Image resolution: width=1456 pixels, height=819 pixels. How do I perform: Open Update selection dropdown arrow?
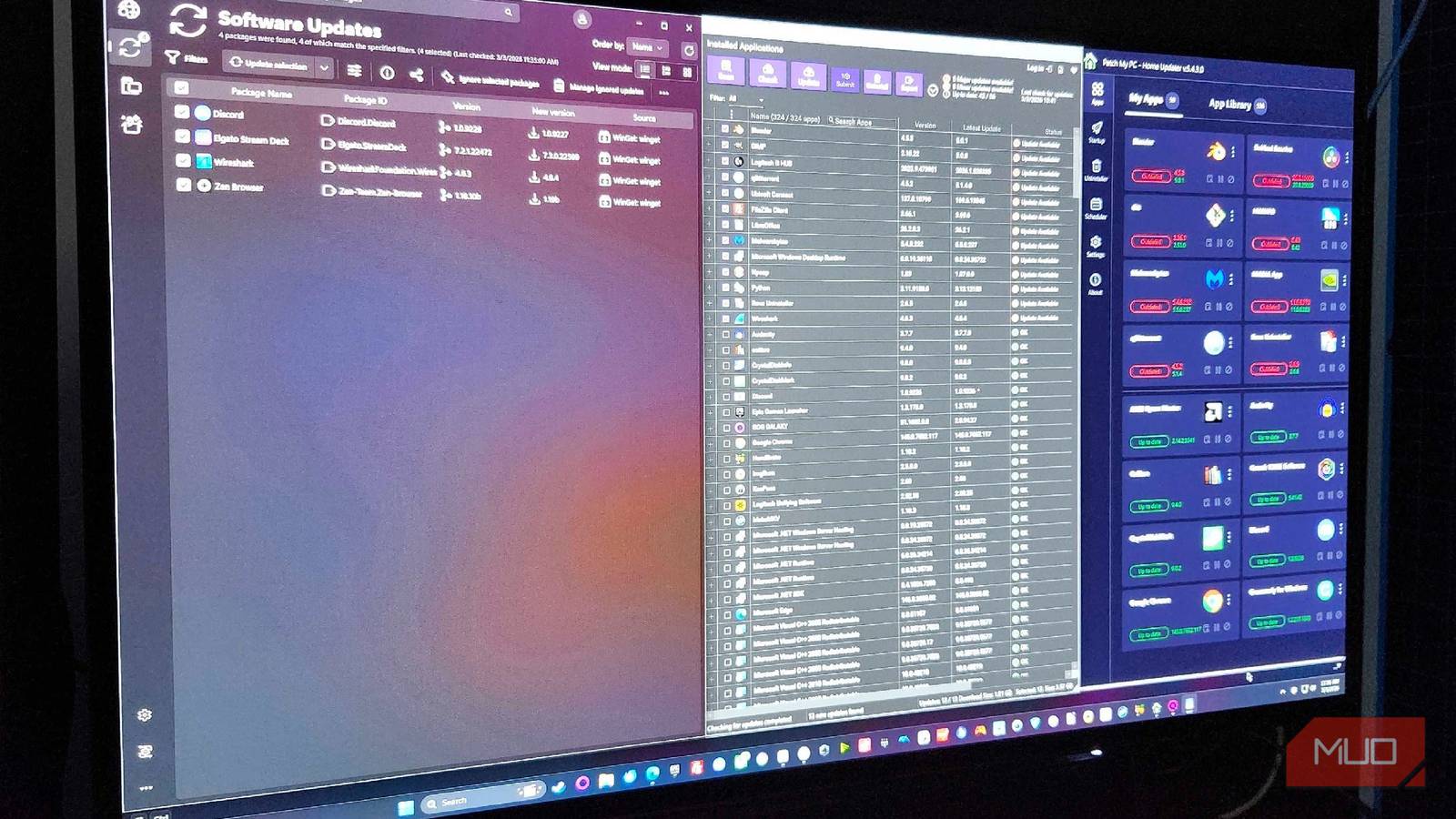(324, 67)
